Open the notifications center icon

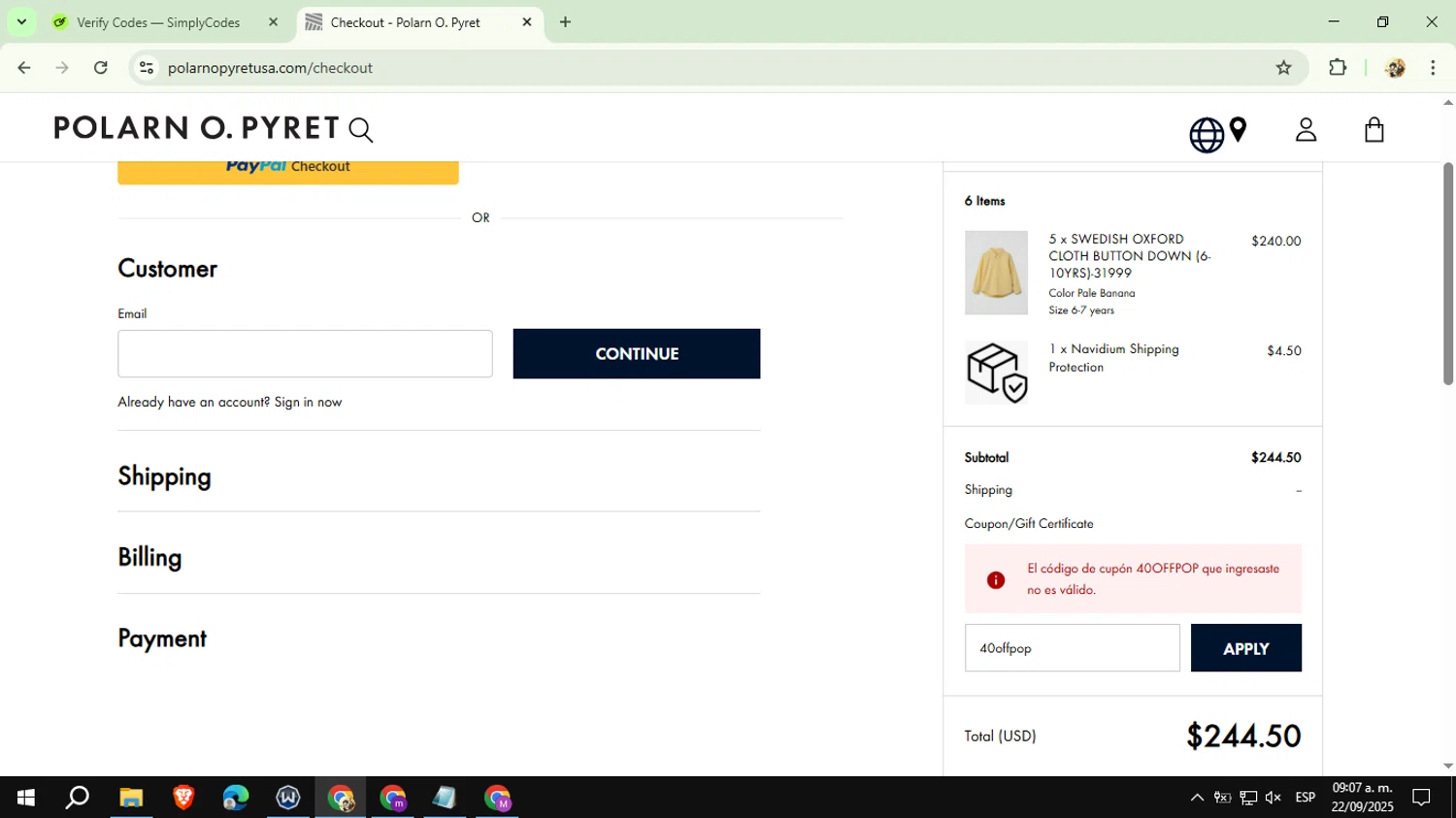tap(1421, 798)
